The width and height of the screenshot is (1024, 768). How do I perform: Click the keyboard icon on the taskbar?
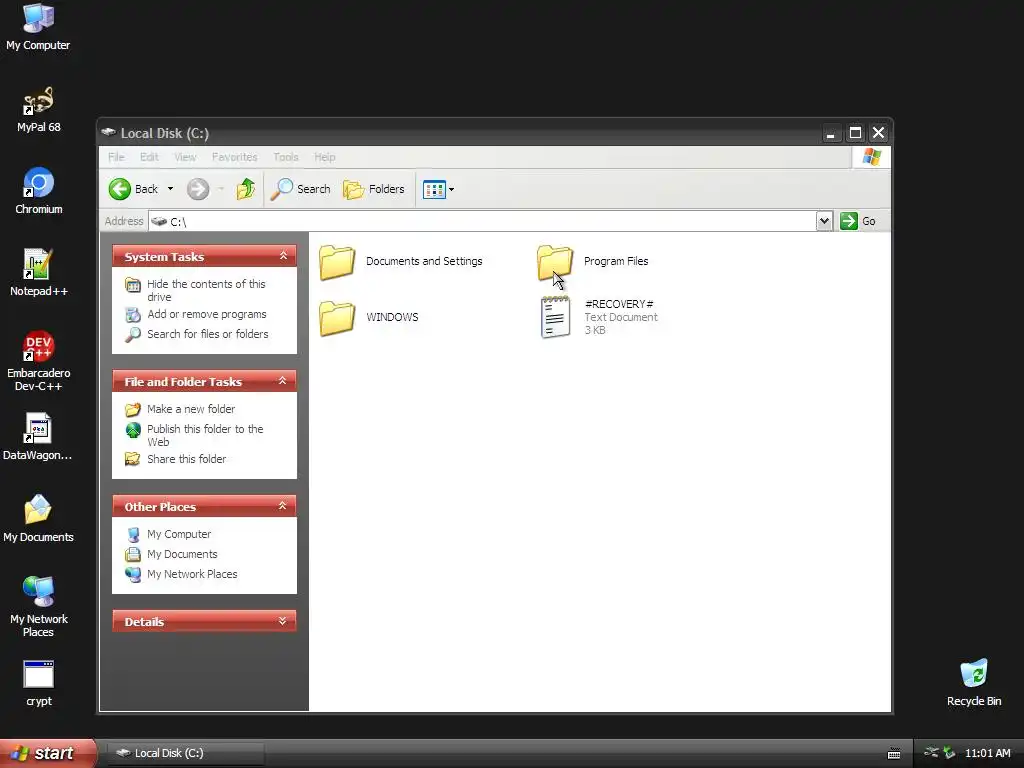point(894,754)
